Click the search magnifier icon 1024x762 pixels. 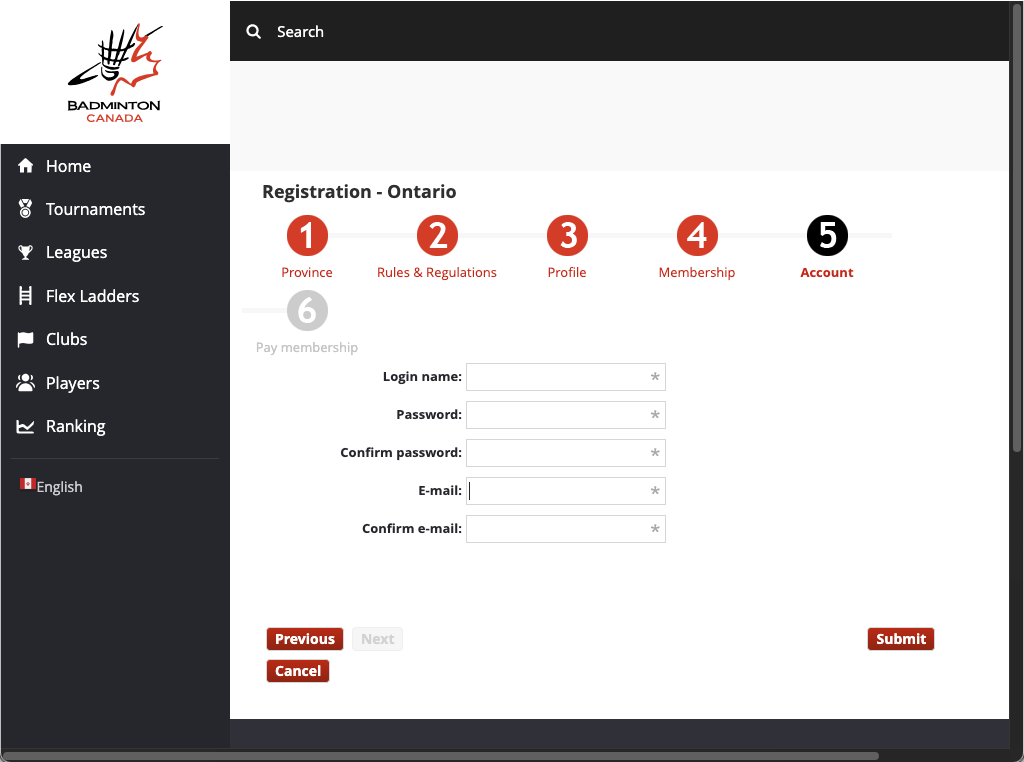[x=253, y=31]
